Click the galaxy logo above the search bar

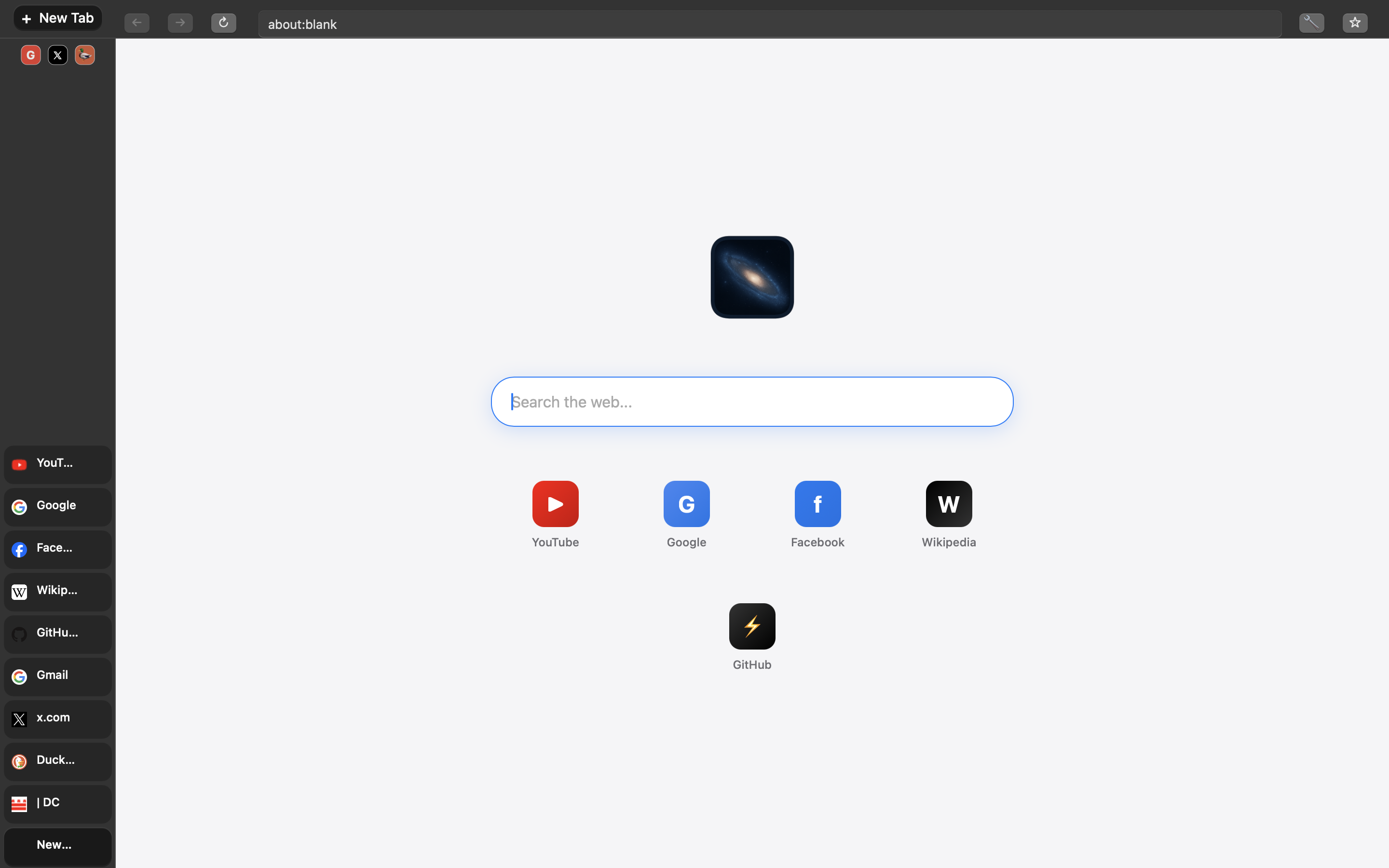pyautogui.click(x=751, y=277)
